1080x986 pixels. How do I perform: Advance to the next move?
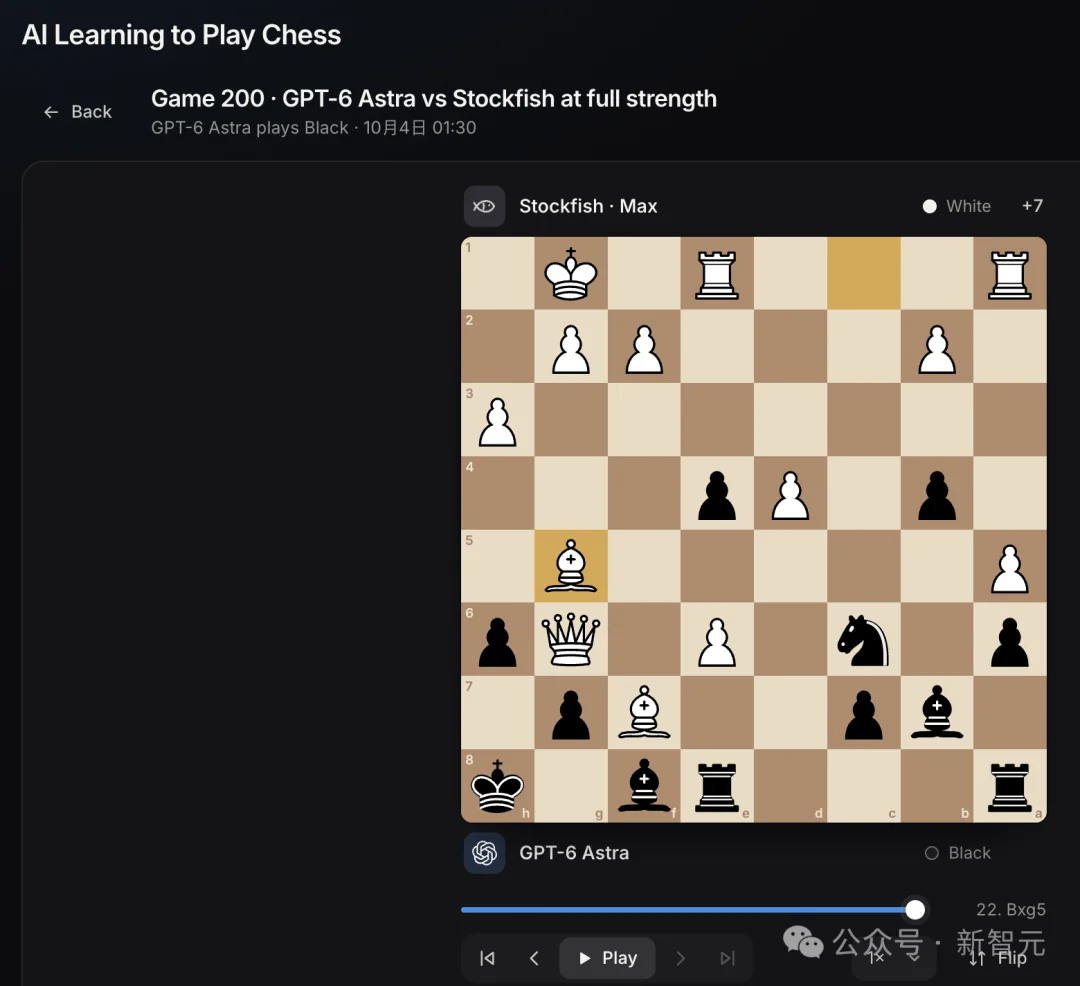click(681, 958)
